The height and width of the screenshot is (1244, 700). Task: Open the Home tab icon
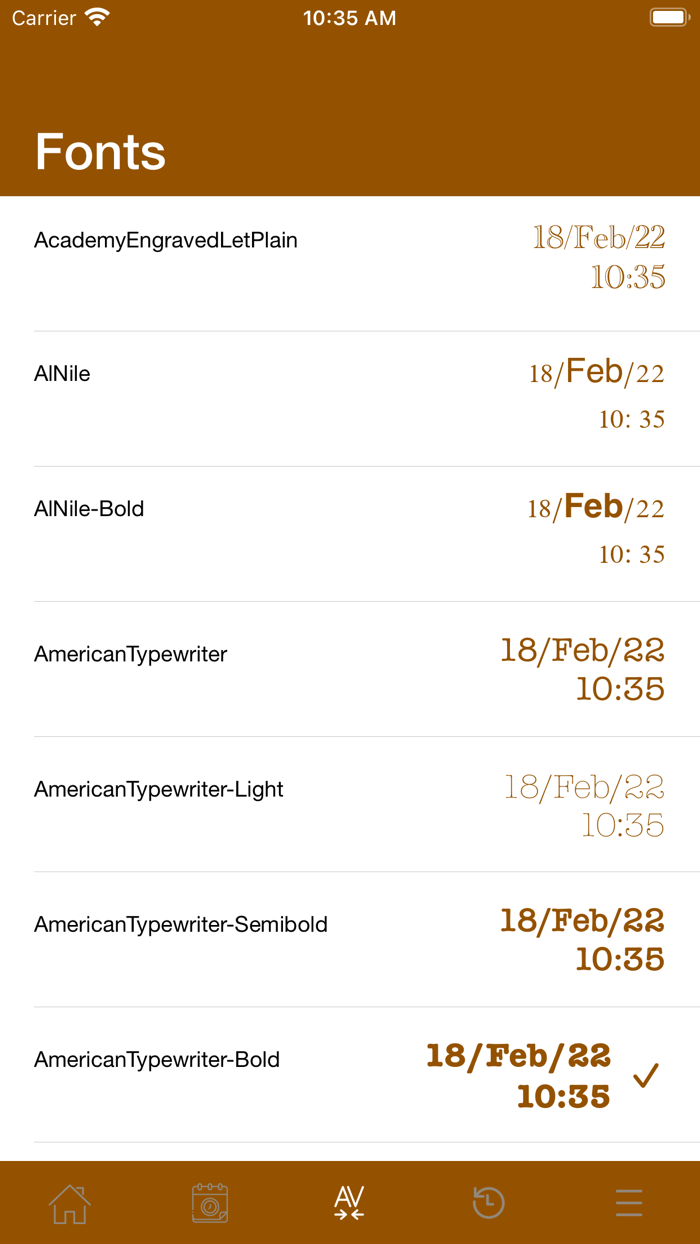coord(70,1202)
